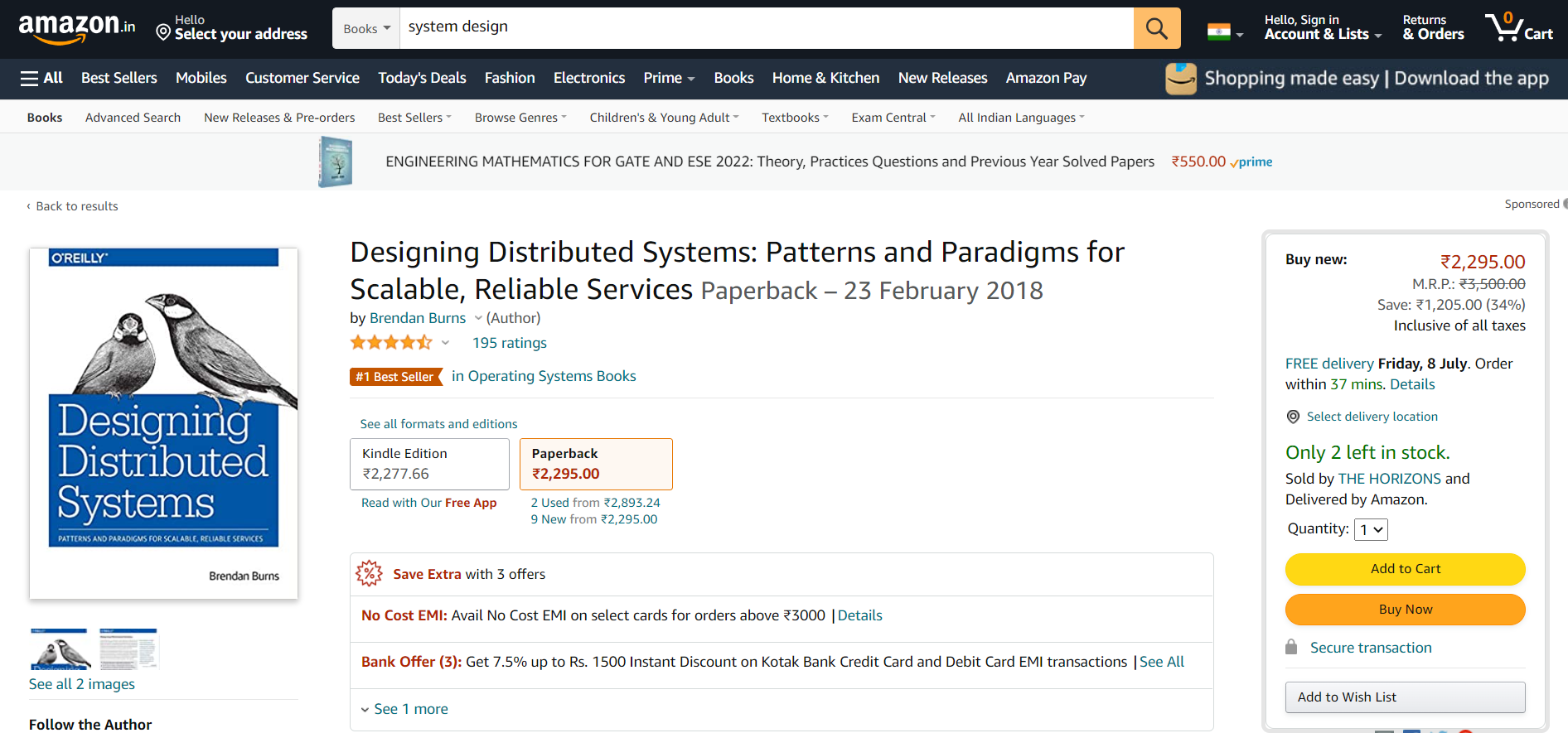Expand the ratings breakdown arrow beside stars
1568x733 pixels.
tap(445, 343)
